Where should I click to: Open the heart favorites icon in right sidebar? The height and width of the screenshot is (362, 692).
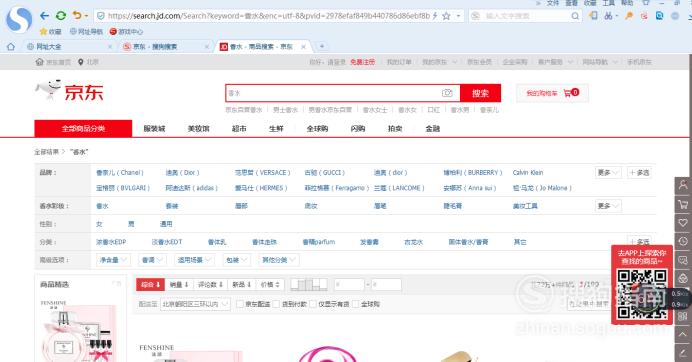(683, 223)
